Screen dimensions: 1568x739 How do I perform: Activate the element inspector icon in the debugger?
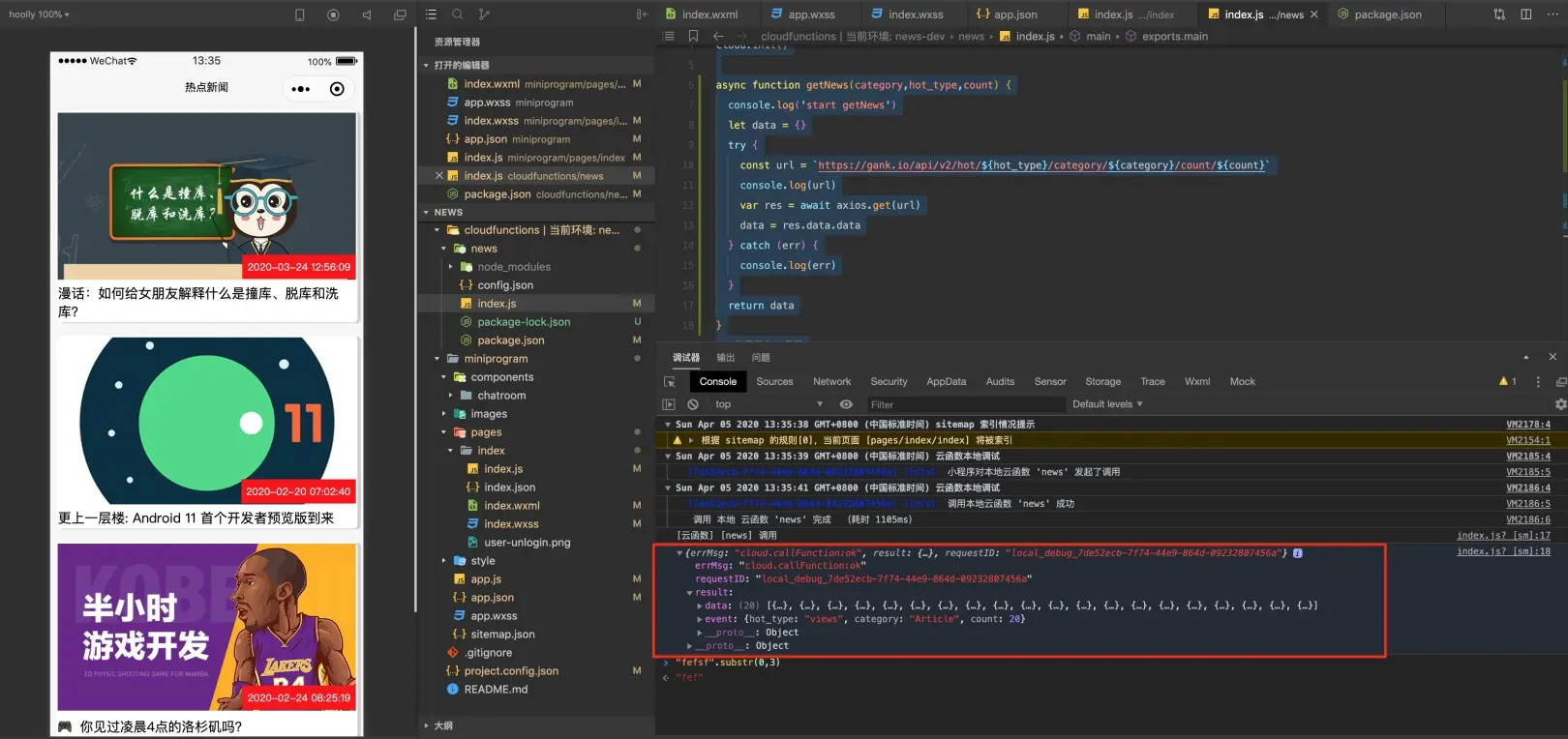click(x=670, y=382)
